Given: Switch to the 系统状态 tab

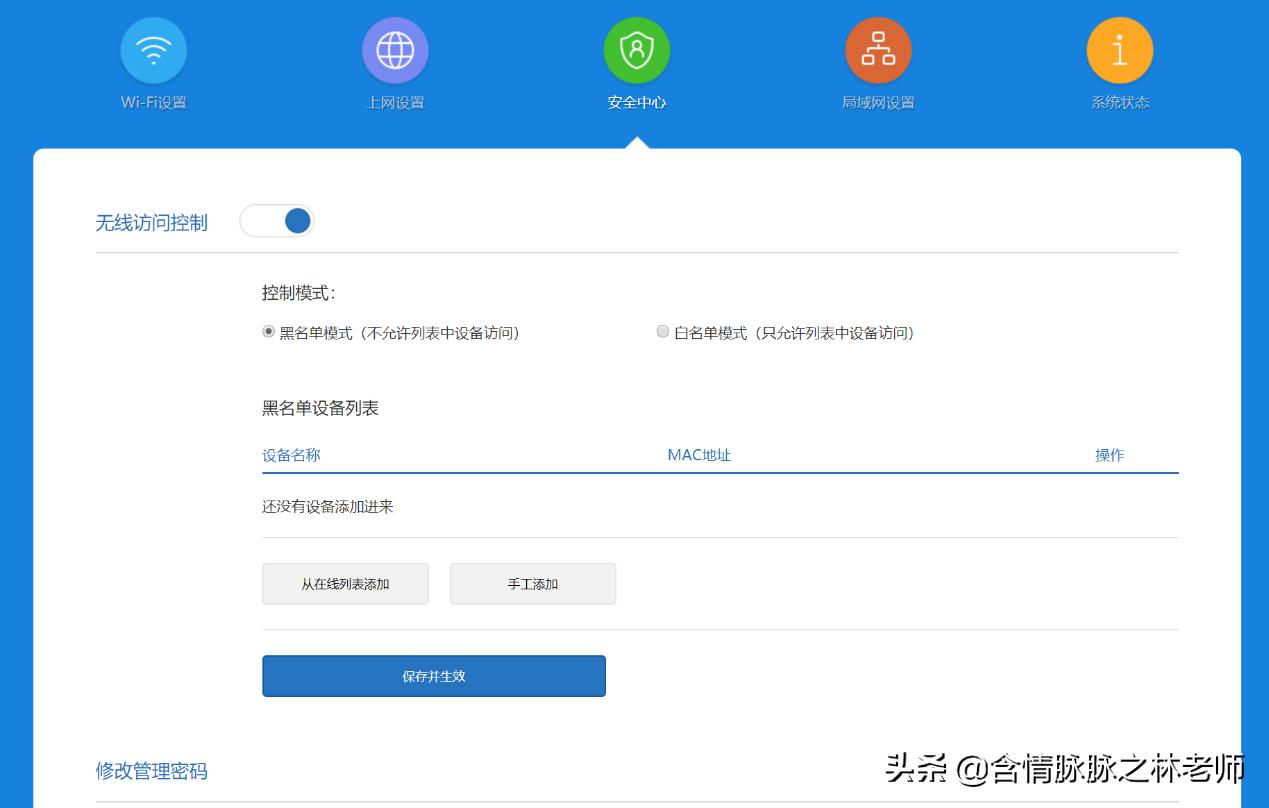Looking at the screenshot, I should point(1119,62).
